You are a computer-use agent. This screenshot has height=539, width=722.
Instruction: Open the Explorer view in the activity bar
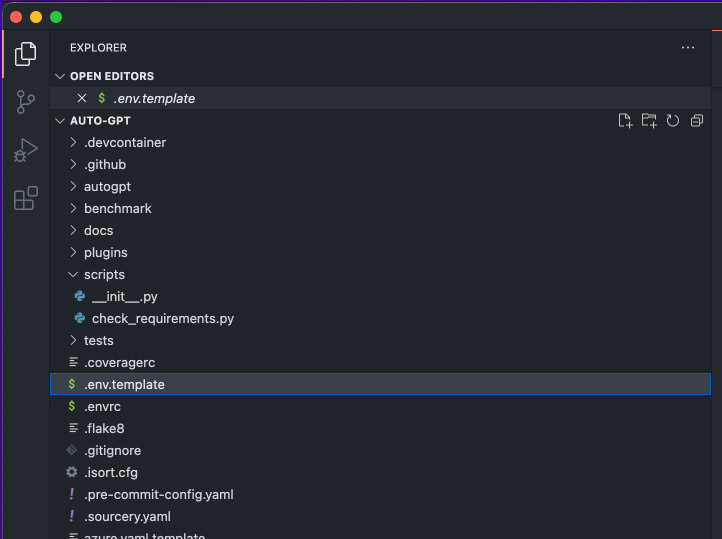point(25,54)
